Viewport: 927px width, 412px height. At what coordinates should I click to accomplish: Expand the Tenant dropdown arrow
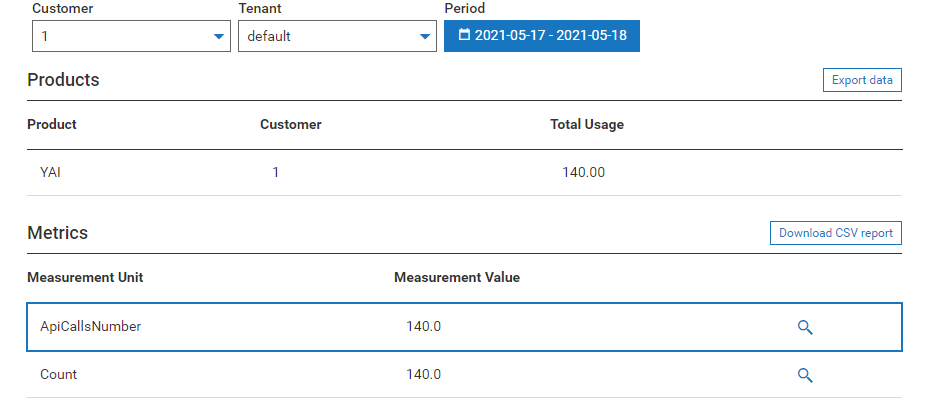click(x=424, y=37)
